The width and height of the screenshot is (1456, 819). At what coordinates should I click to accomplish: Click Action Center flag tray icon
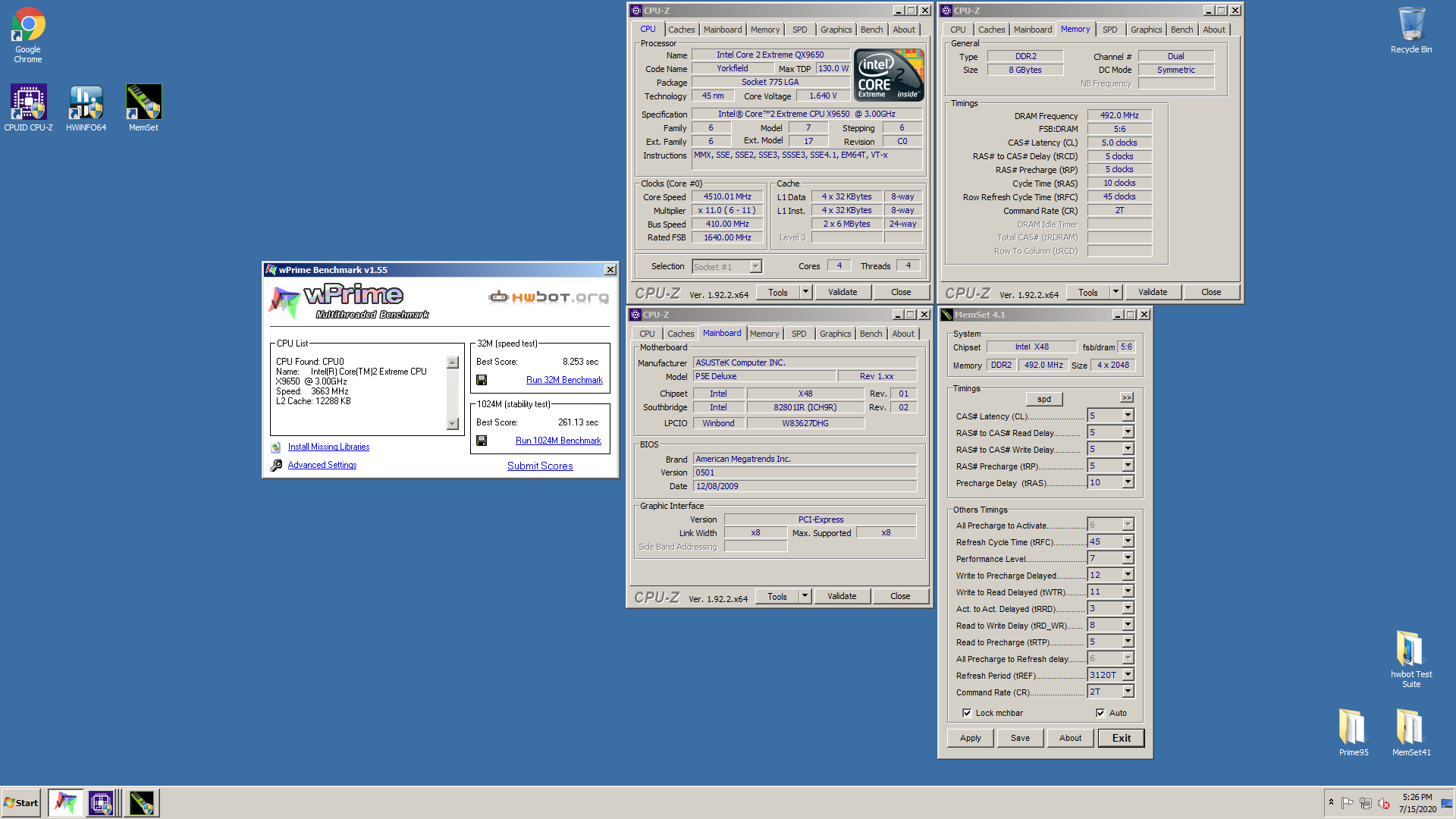pos(1348,803)
